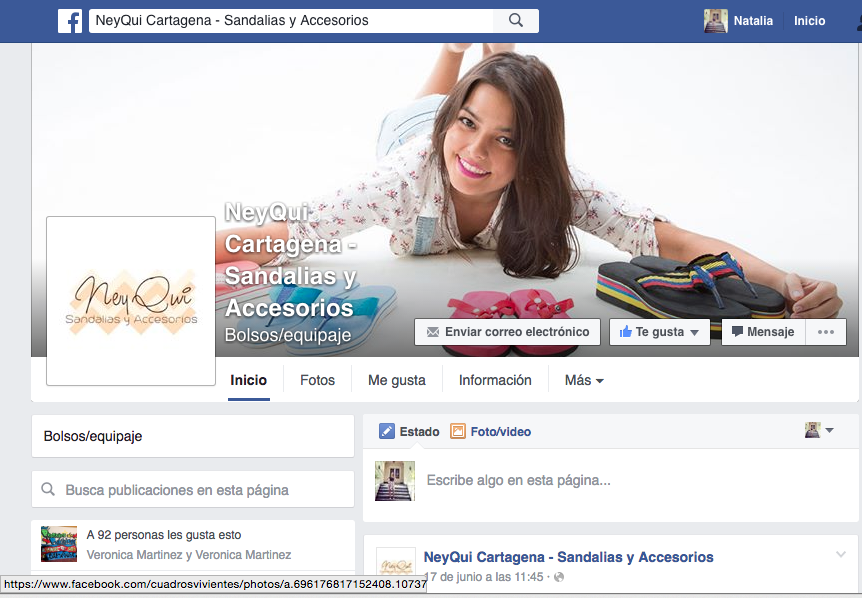Open the Información tab
Image resolution: width=862 pixels, height=598 pixels.
click(x=495, y=380)
